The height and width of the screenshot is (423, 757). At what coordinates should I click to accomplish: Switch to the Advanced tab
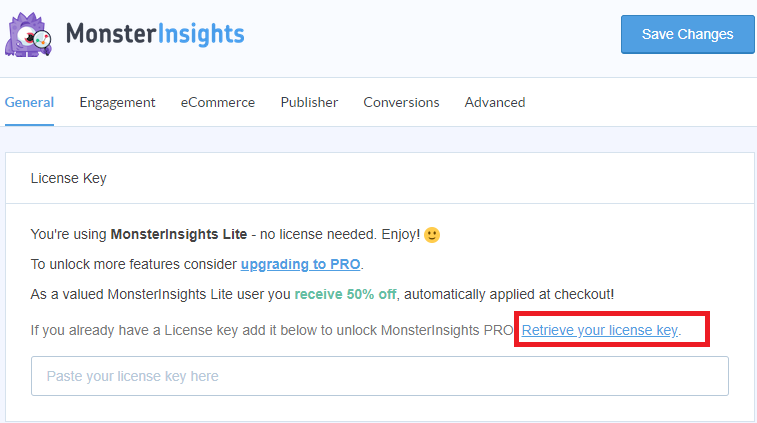click(x=495, y=102)
